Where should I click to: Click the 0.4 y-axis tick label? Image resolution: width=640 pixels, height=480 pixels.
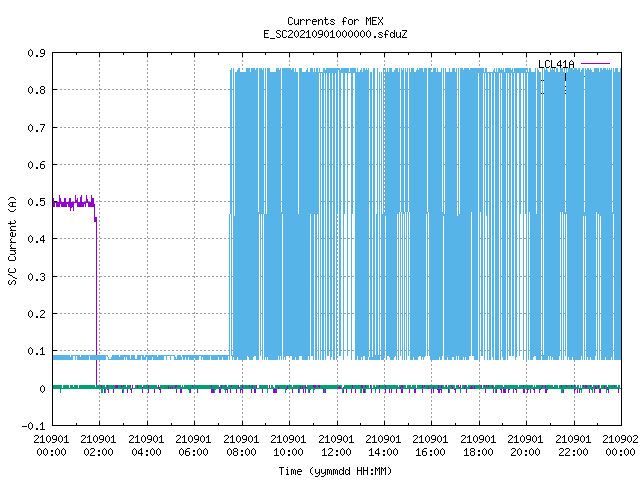pyautogui.click(x=36, y=239)
